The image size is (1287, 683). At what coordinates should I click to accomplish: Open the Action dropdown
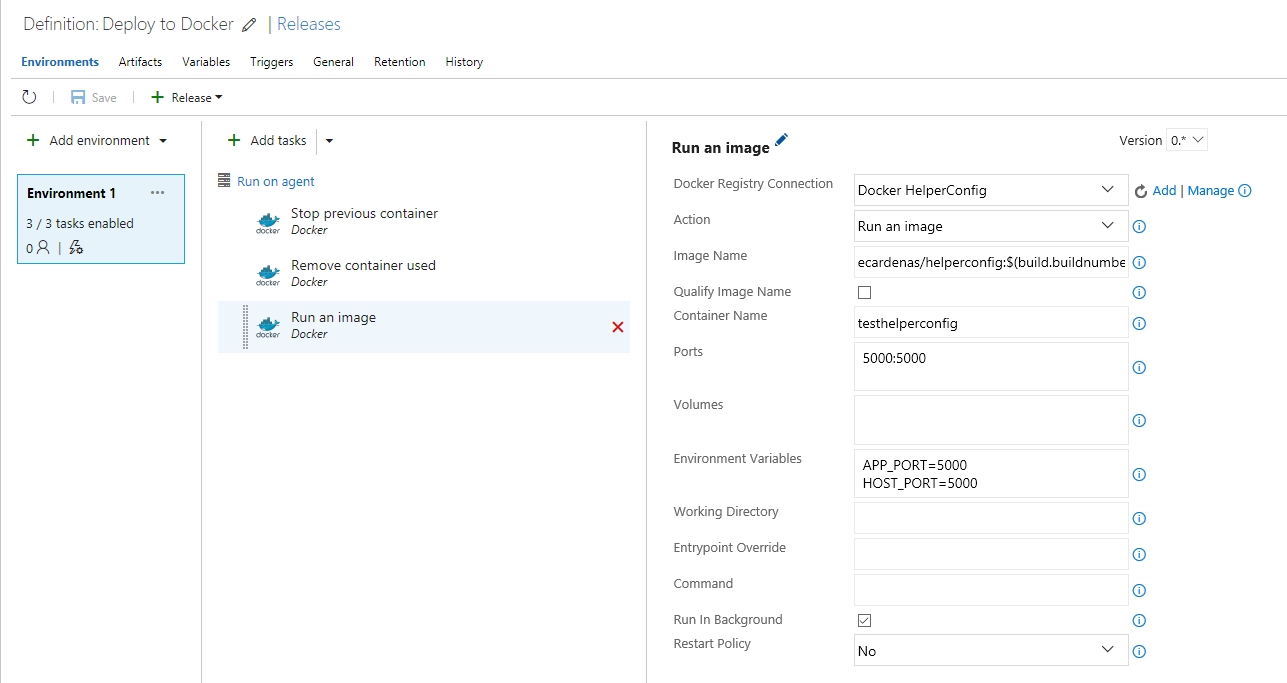pyautogui.click(x=991, y=226)
